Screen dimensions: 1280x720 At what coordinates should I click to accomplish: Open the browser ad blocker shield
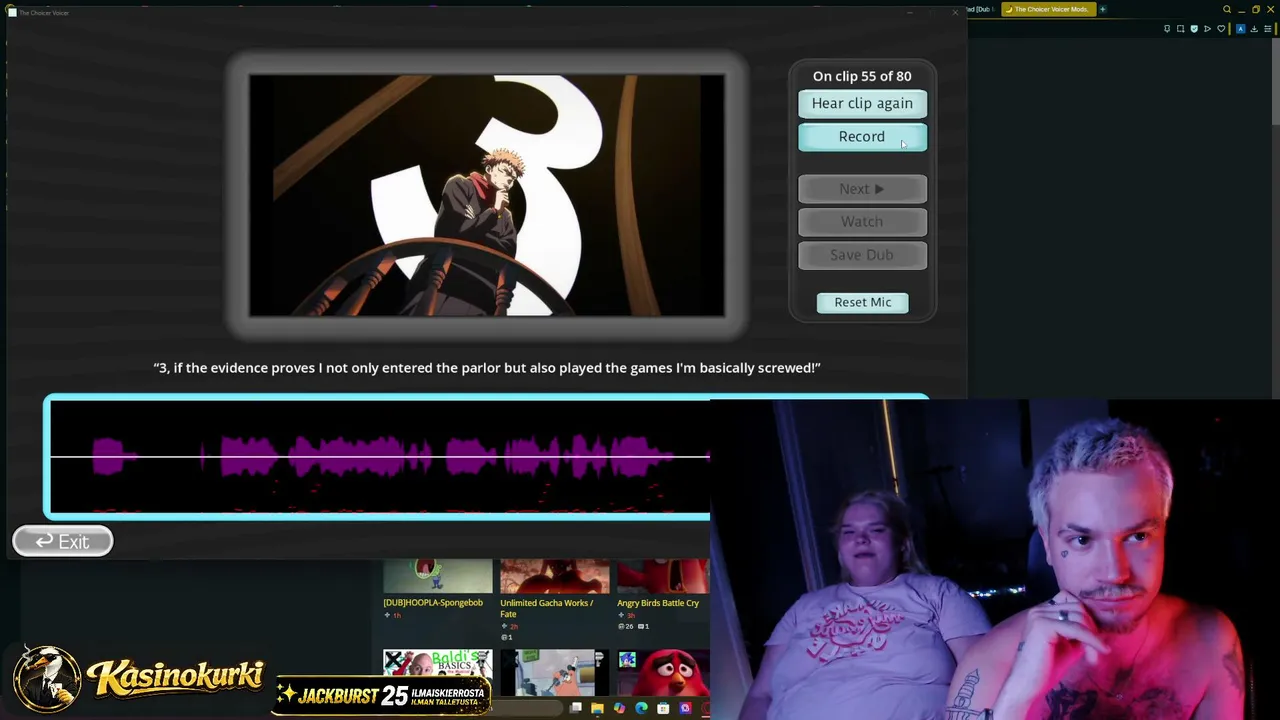click(1194, 29)
